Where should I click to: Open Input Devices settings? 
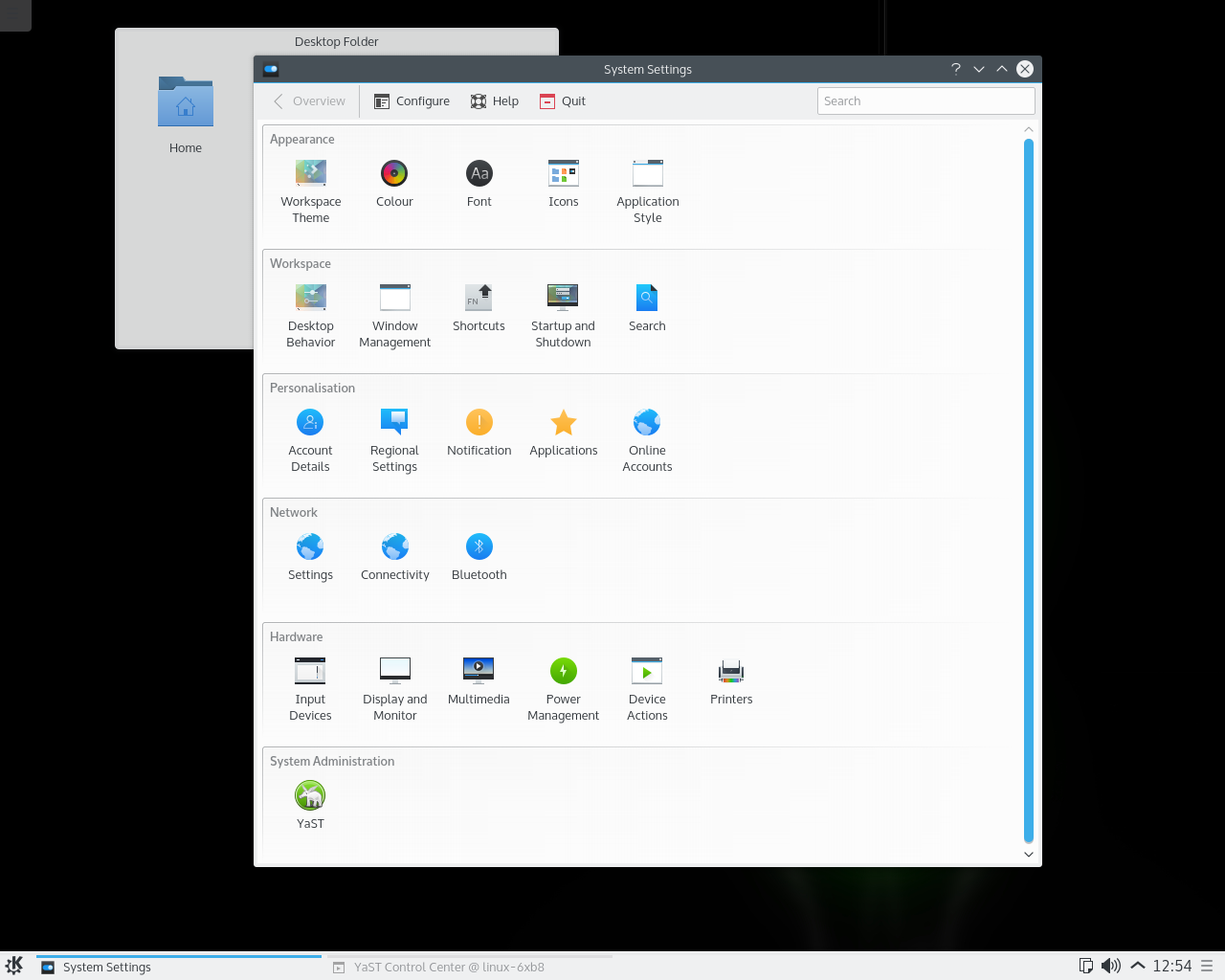(311, 689)
